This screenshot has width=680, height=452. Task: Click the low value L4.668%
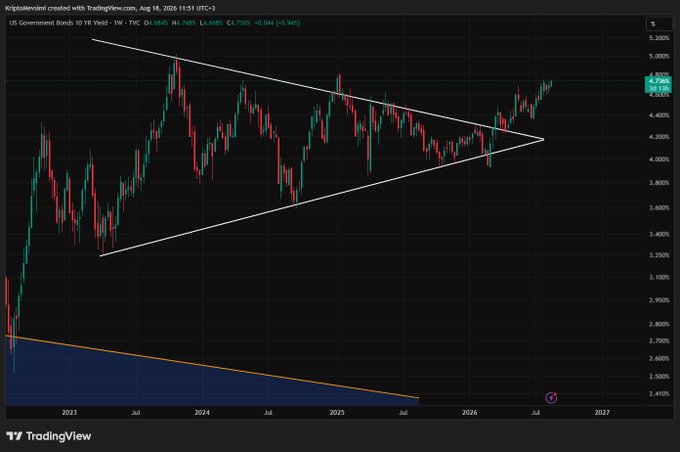point(211,23)
